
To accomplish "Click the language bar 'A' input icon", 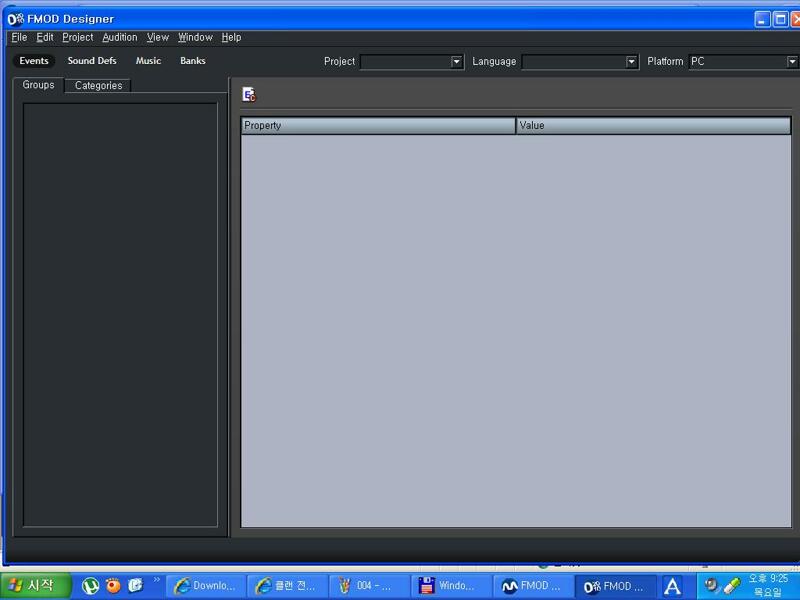I will tap(672, 586).
